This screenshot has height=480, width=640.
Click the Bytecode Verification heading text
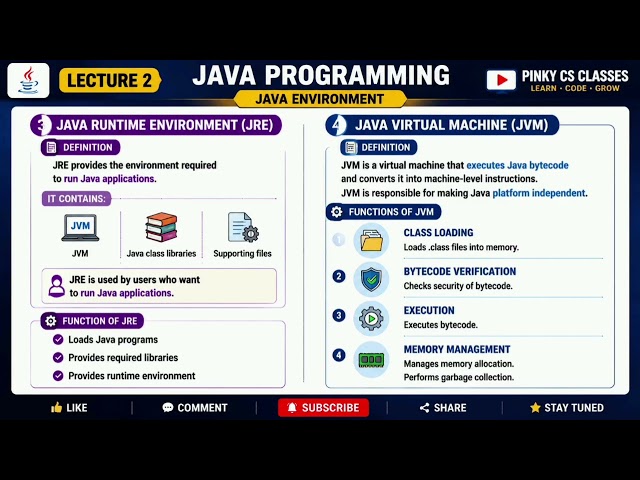click(460, 271)
